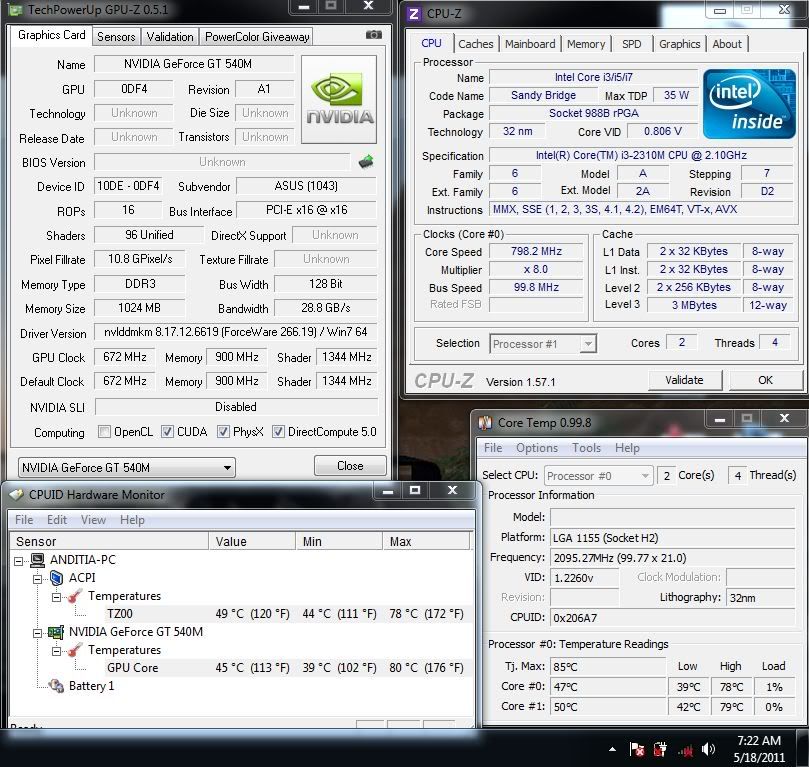Image resolution: width=809 pixels, height=767 pixels.
Task: Open the About tab in CPU-Z
Action: click(727, 44)
